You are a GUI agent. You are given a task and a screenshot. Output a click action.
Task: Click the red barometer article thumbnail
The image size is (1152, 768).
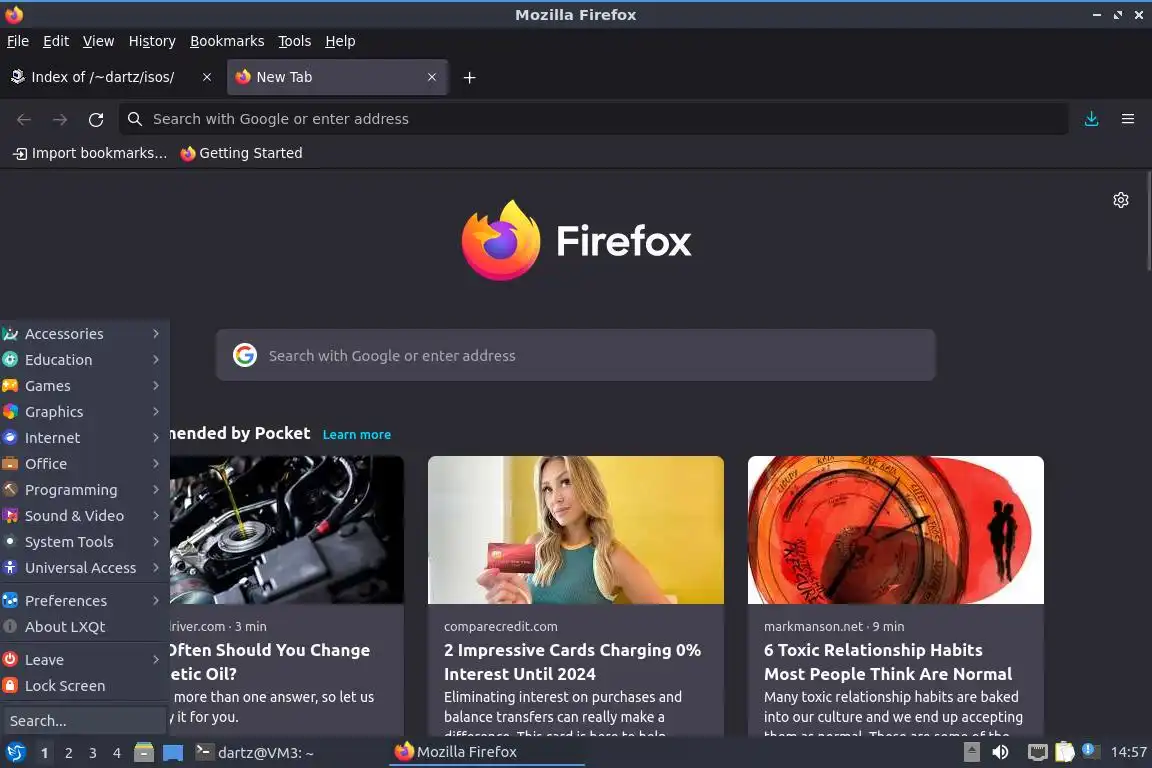(x=896, y=530)
